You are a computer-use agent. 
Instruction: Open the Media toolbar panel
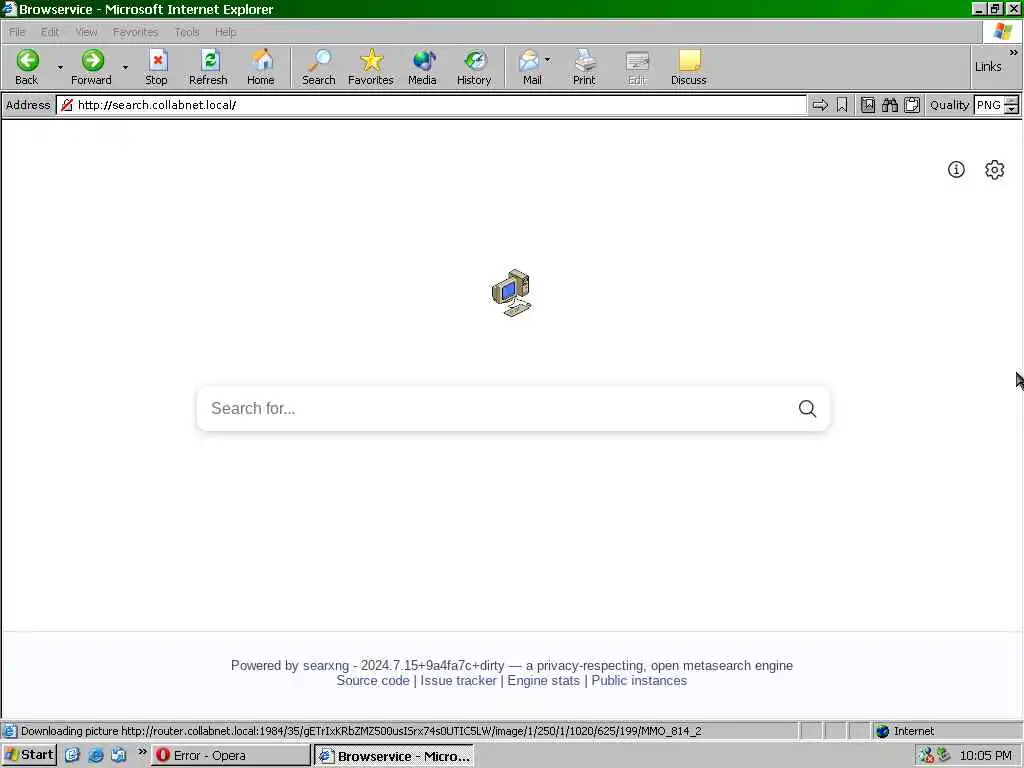[x=423, y=67]
